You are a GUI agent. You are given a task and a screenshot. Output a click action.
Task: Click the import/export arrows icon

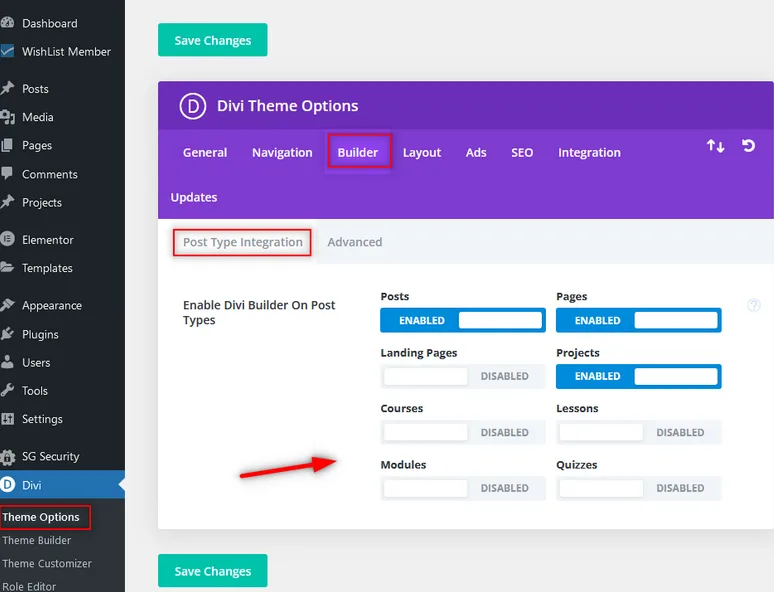pyautogui.click(x=715, y=146)
